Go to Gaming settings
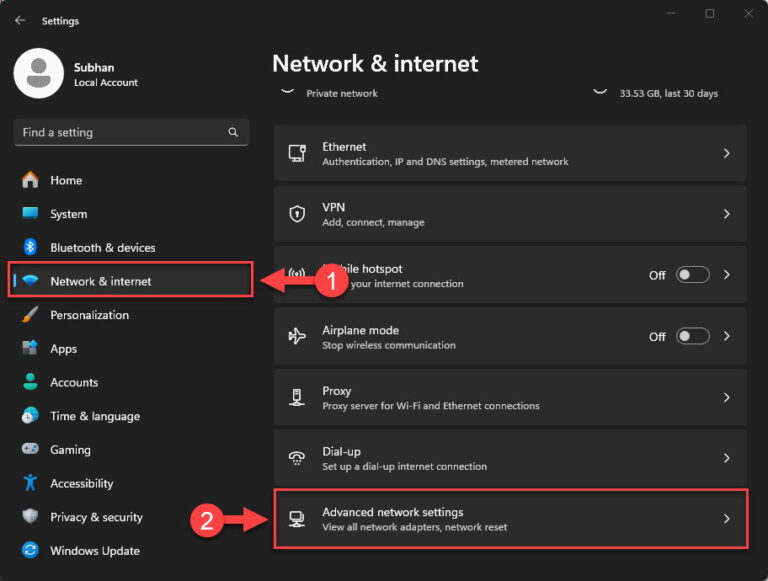The width and height of the screenshot is (768, 581). tap(131, 449)
